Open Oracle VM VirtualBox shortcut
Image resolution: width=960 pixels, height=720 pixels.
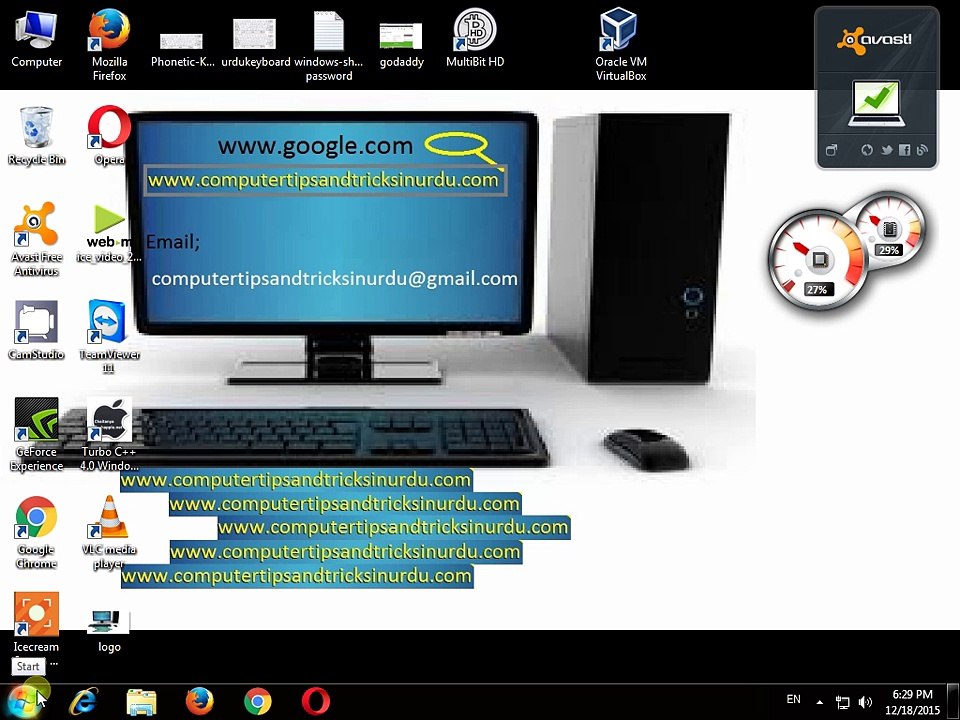[620, 45]
